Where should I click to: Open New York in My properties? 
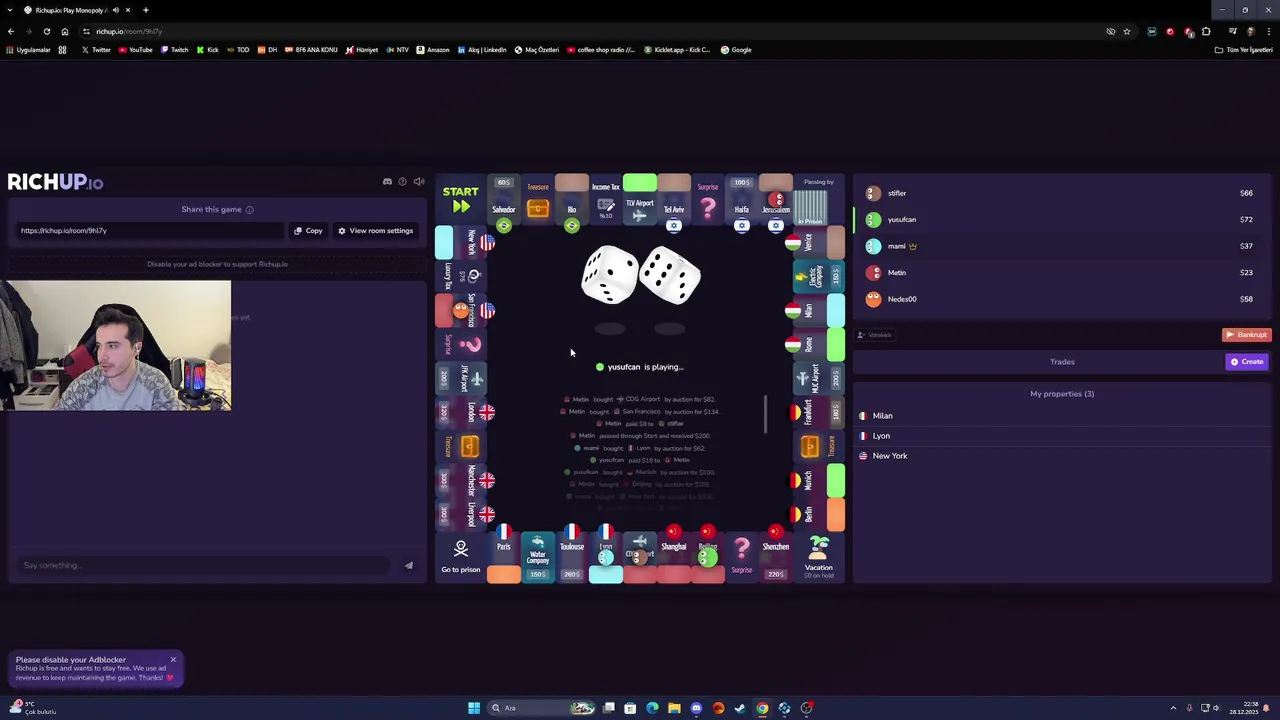1062,456
